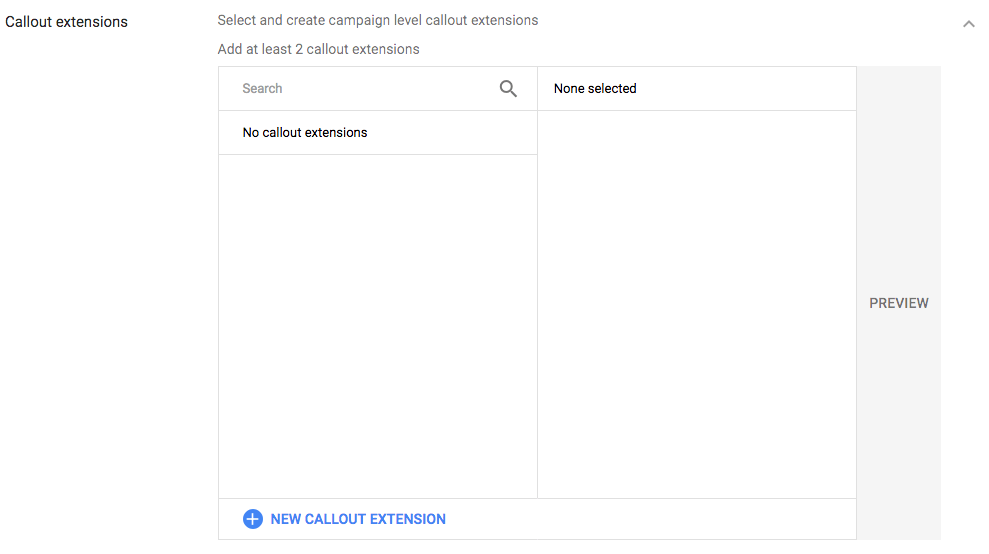The height and width of the screenshot is (554, 989).
Task: Click the None selected header
Action: tap(595, 89)
